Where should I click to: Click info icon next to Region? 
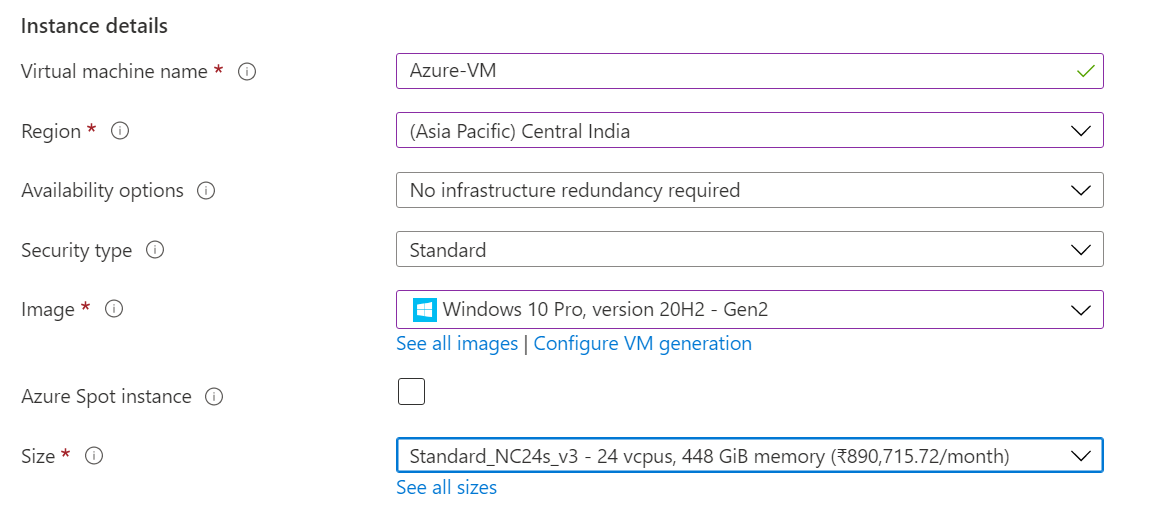click(120, 131)
